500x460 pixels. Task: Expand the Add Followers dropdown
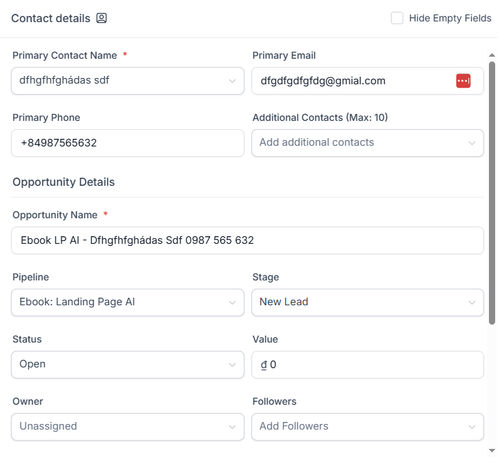[x=368, y=427]
